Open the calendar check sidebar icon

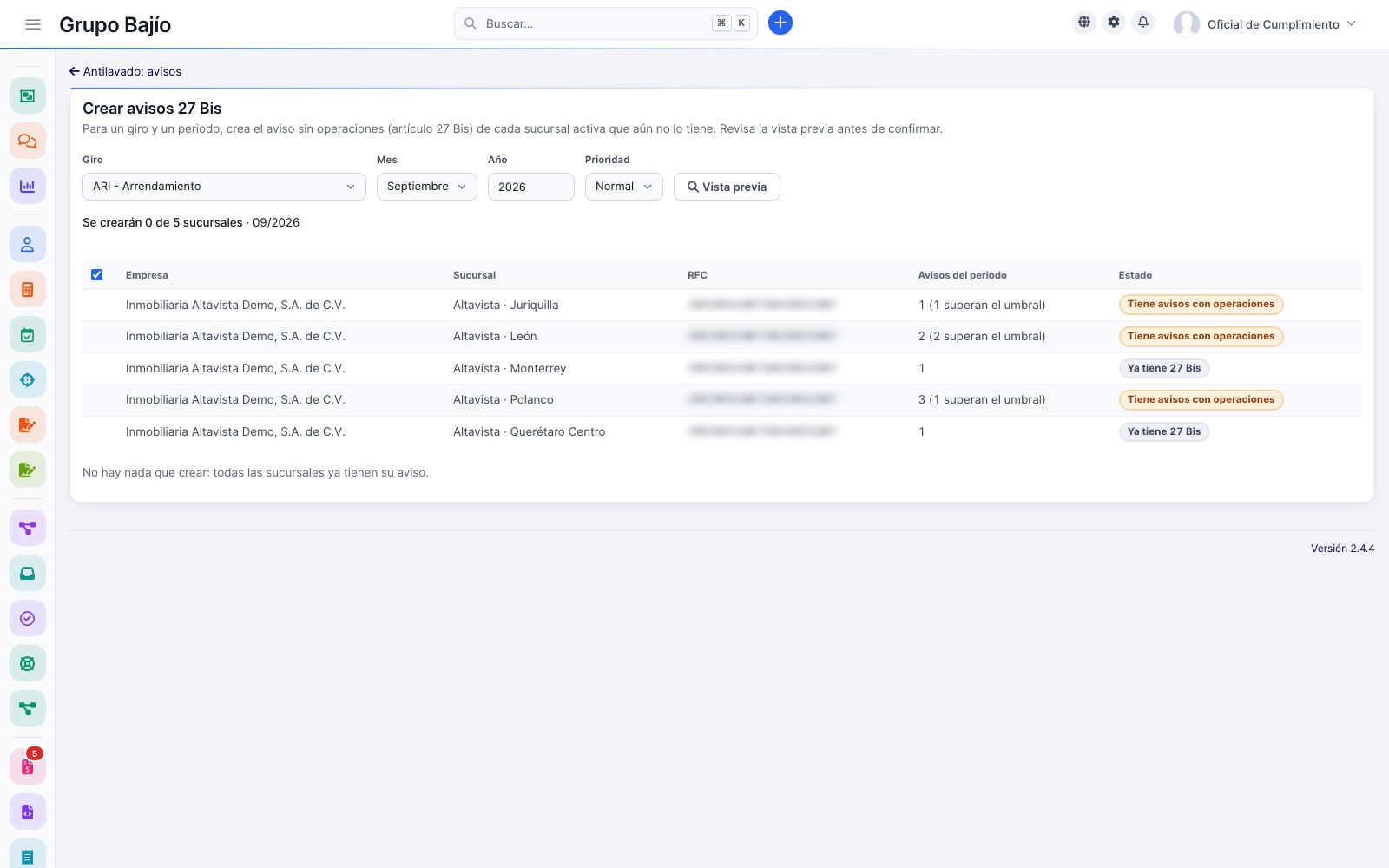tap(28, 334)
